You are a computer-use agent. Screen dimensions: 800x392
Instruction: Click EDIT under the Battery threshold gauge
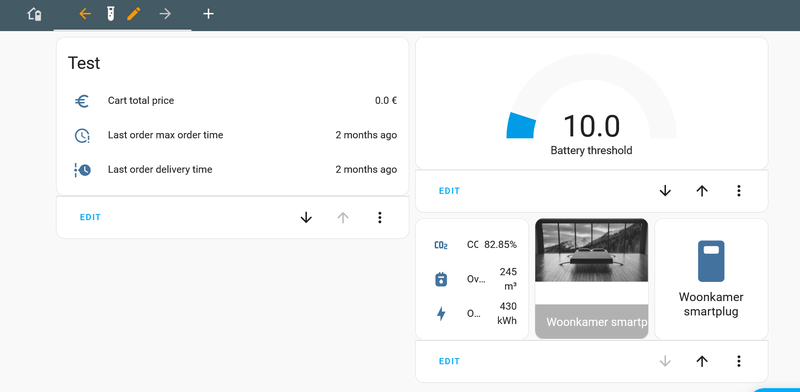449,191
